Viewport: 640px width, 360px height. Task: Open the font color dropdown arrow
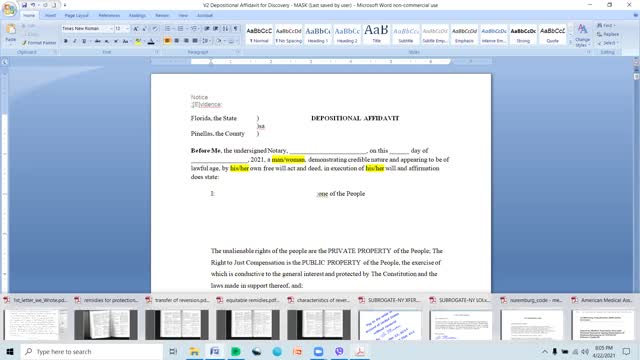click(157, 41)
